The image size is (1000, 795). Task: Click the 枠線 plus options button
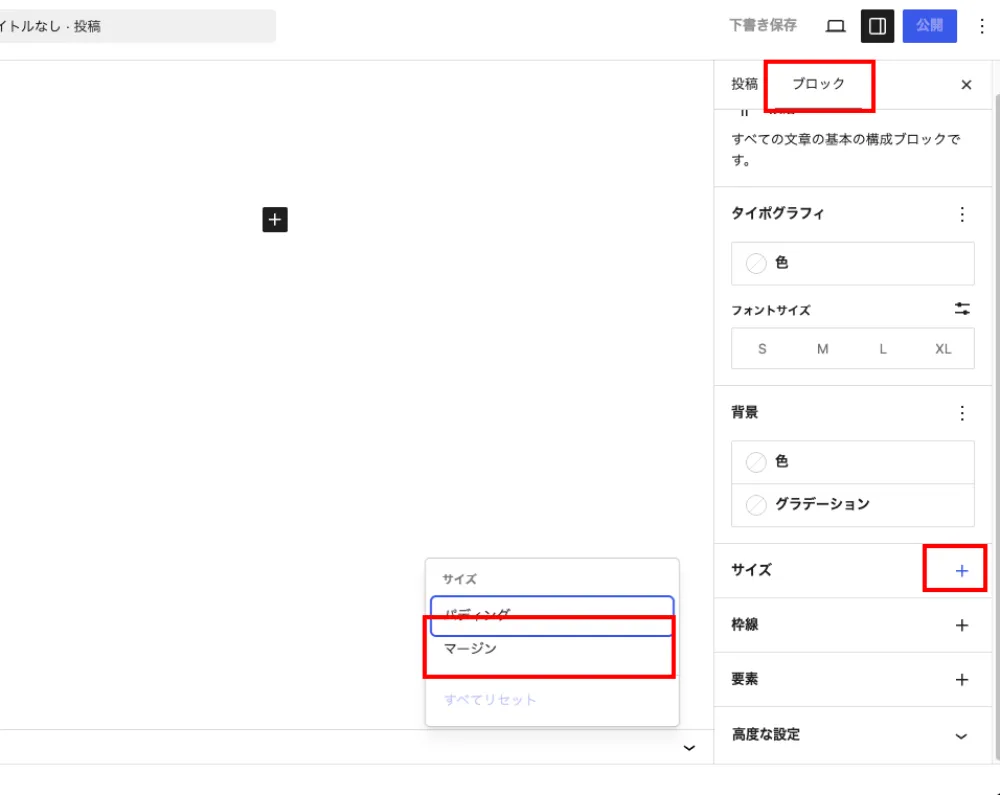pyautogui.click(x=962, y=625)
